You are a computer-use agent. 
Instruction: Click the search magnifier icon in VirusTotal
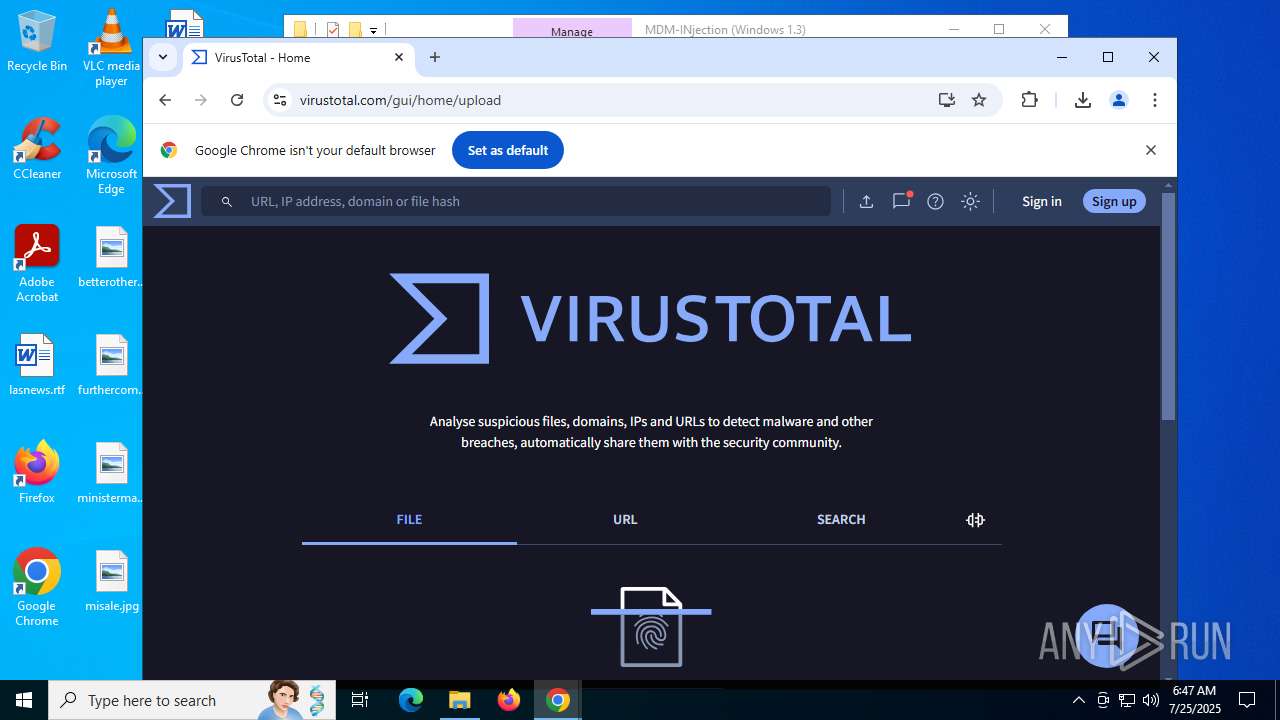tap(227, 201)
